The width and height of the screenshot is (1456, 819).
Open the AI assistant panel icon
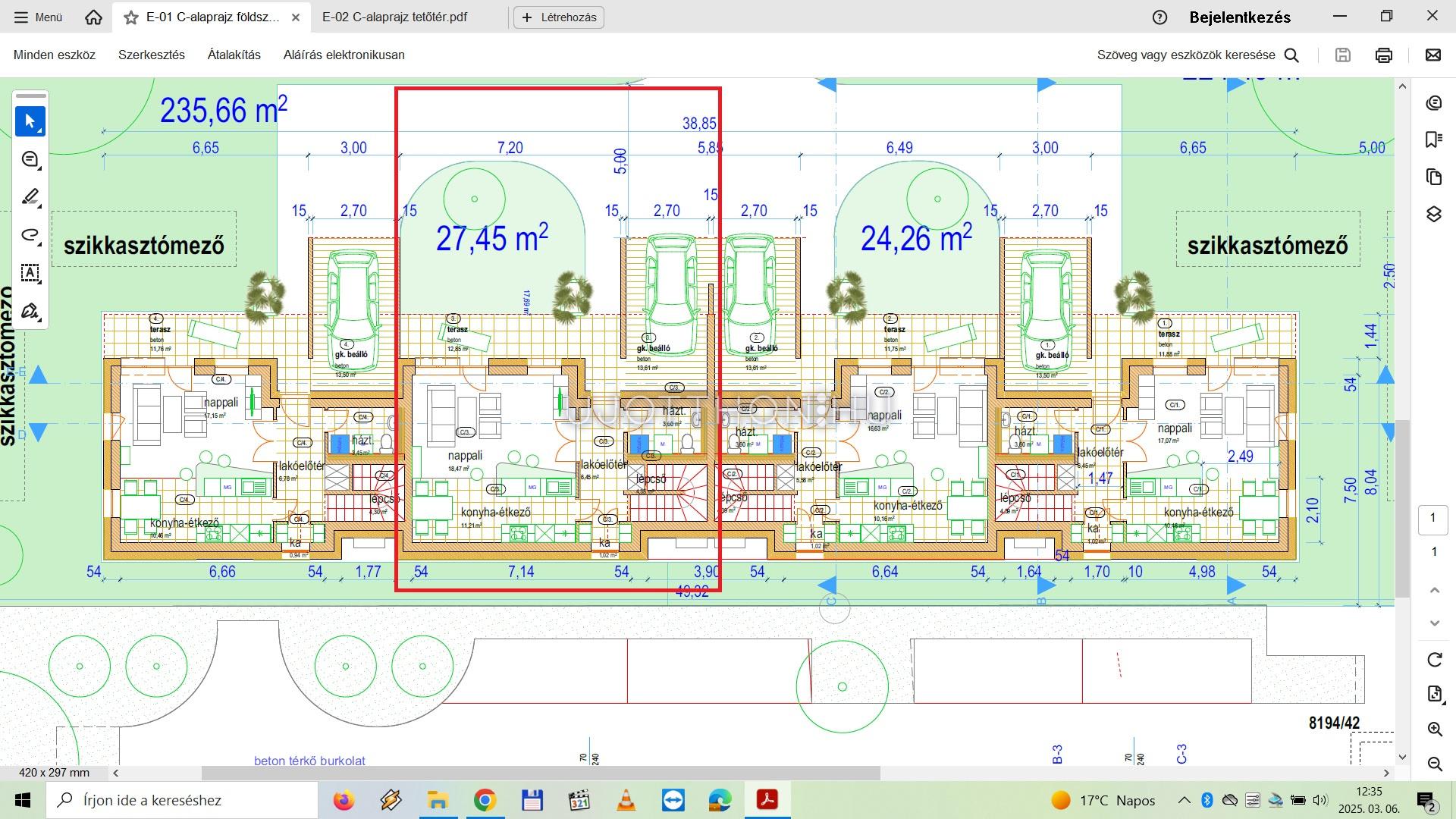click(1433, 102)
